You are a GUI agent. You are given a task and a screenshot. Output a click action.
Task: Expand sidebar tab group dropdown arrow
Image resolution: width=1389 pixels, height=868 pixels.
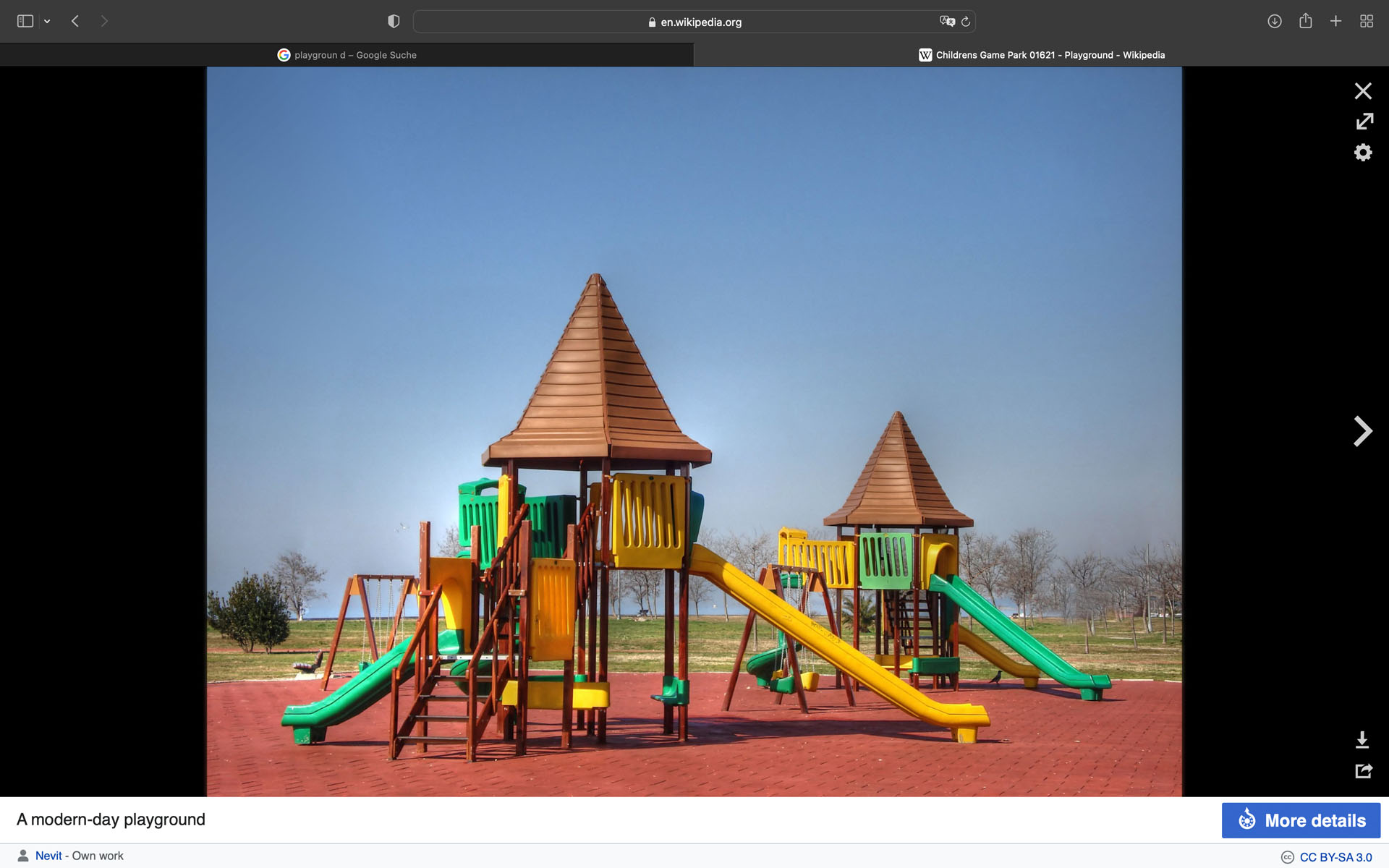click(x=47, y=22)
